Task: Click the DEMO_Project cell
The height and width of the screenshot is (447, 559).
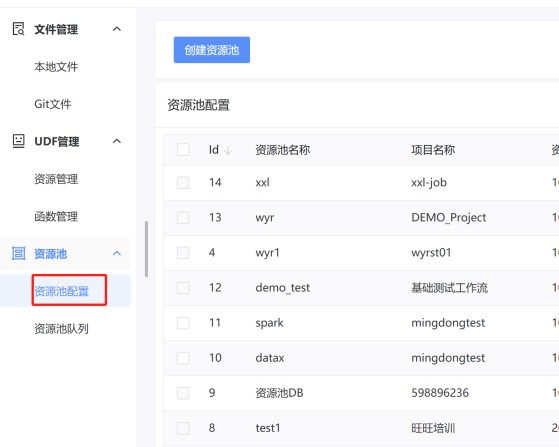Action: point(448,217)
